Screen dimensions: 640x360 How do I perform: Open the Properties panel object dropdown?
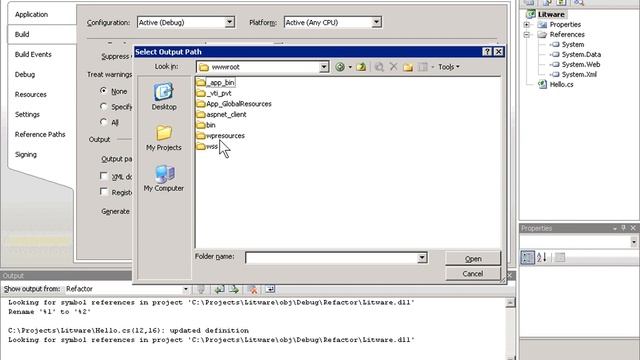[x=633, y=242]
